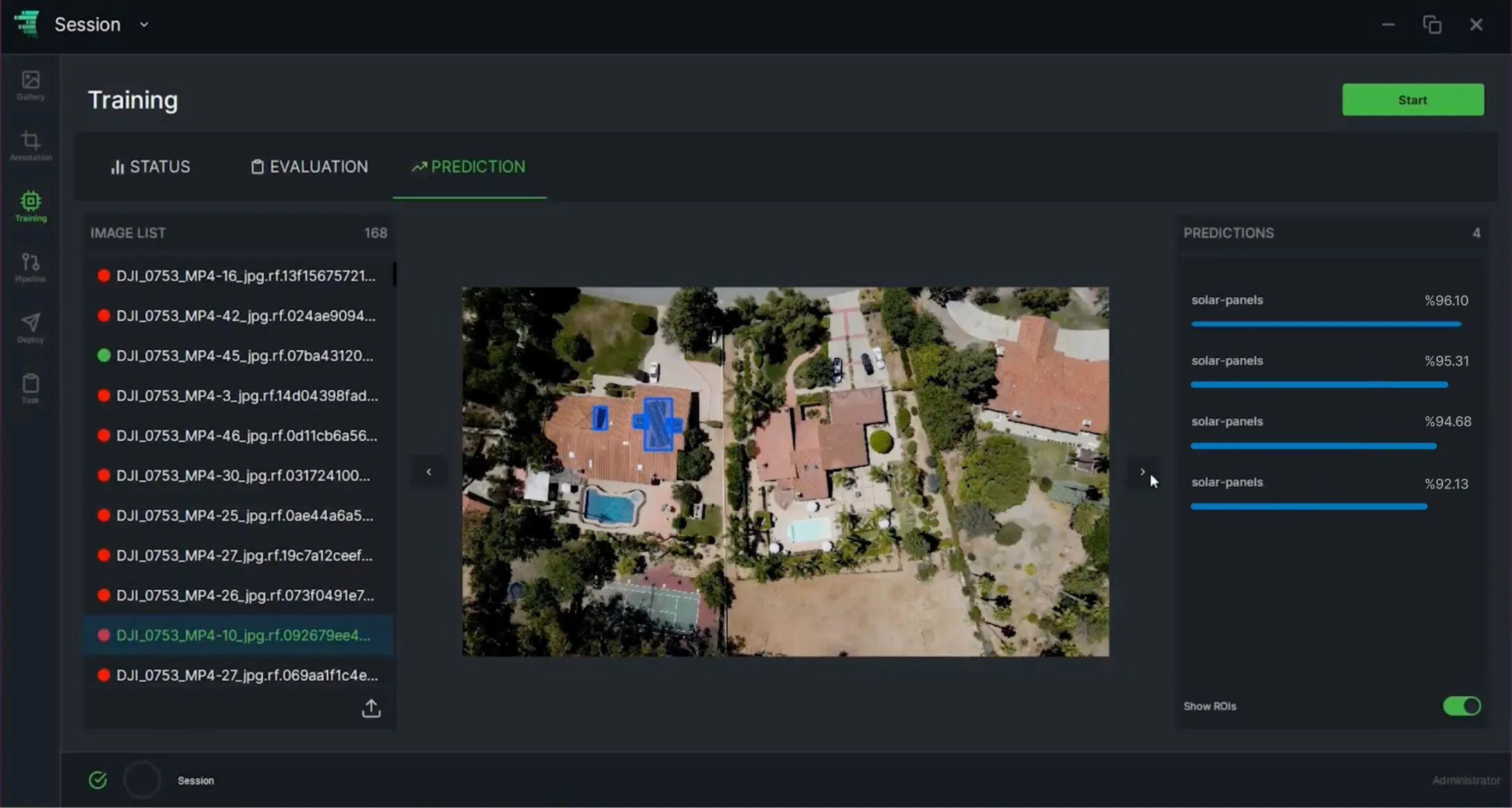1512x808 pixels.
Task: Select image DJI_0753_MP4-26 in the list
Action: tap(238, 595)
